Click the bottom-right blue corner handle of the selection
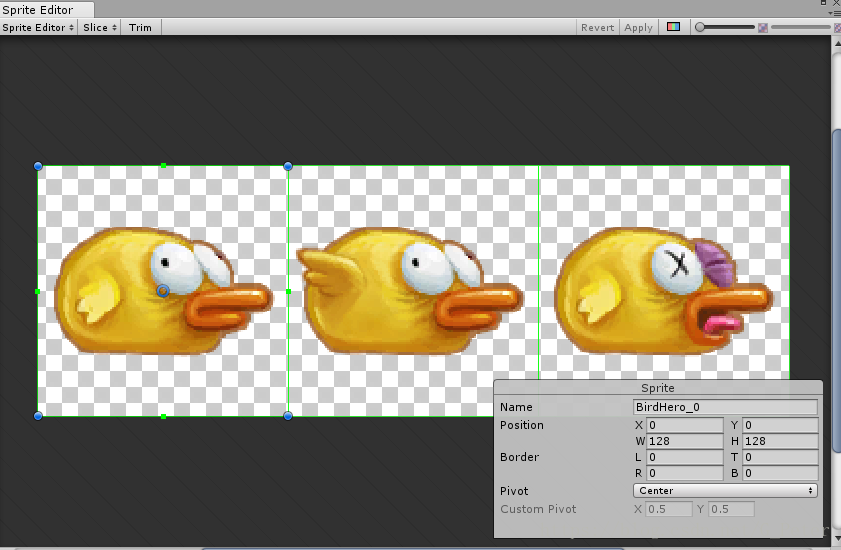This screenshot has width=841, height=550. (288, 416)
